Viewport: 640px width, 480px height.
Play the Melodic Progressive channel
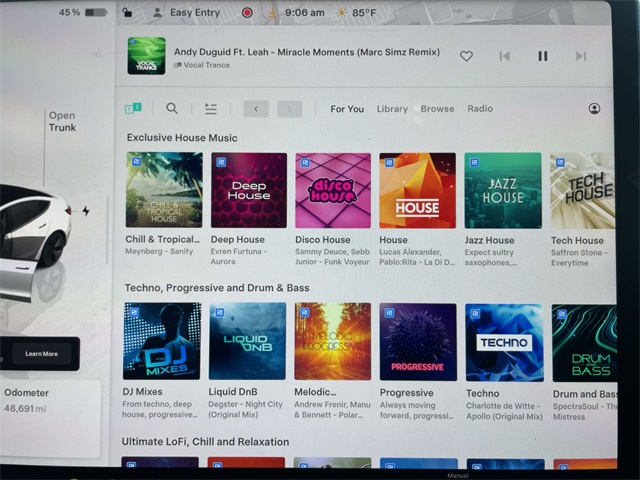333,341
